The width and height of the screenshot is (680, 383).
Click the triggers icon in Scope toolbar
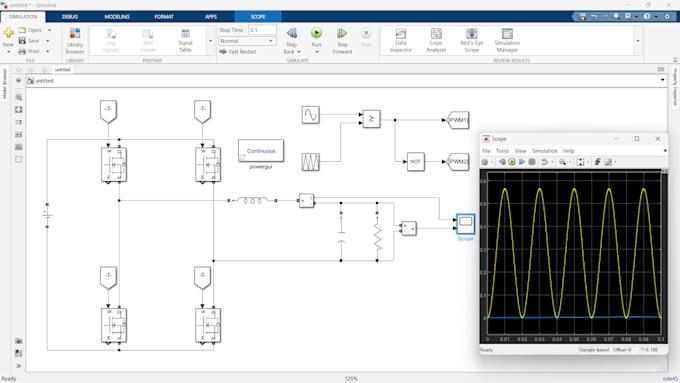(x=597, y=162)
